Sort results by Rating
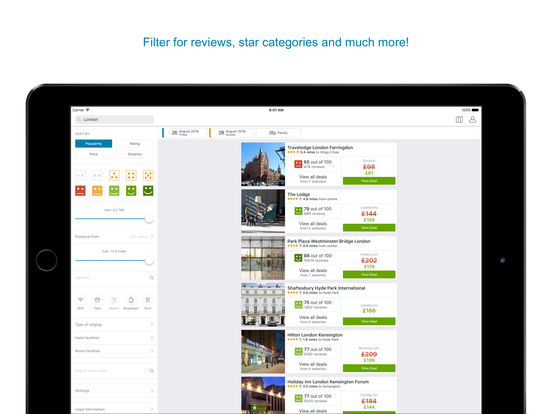The width and height of the screenshot is (552, 414). (135, 144)
